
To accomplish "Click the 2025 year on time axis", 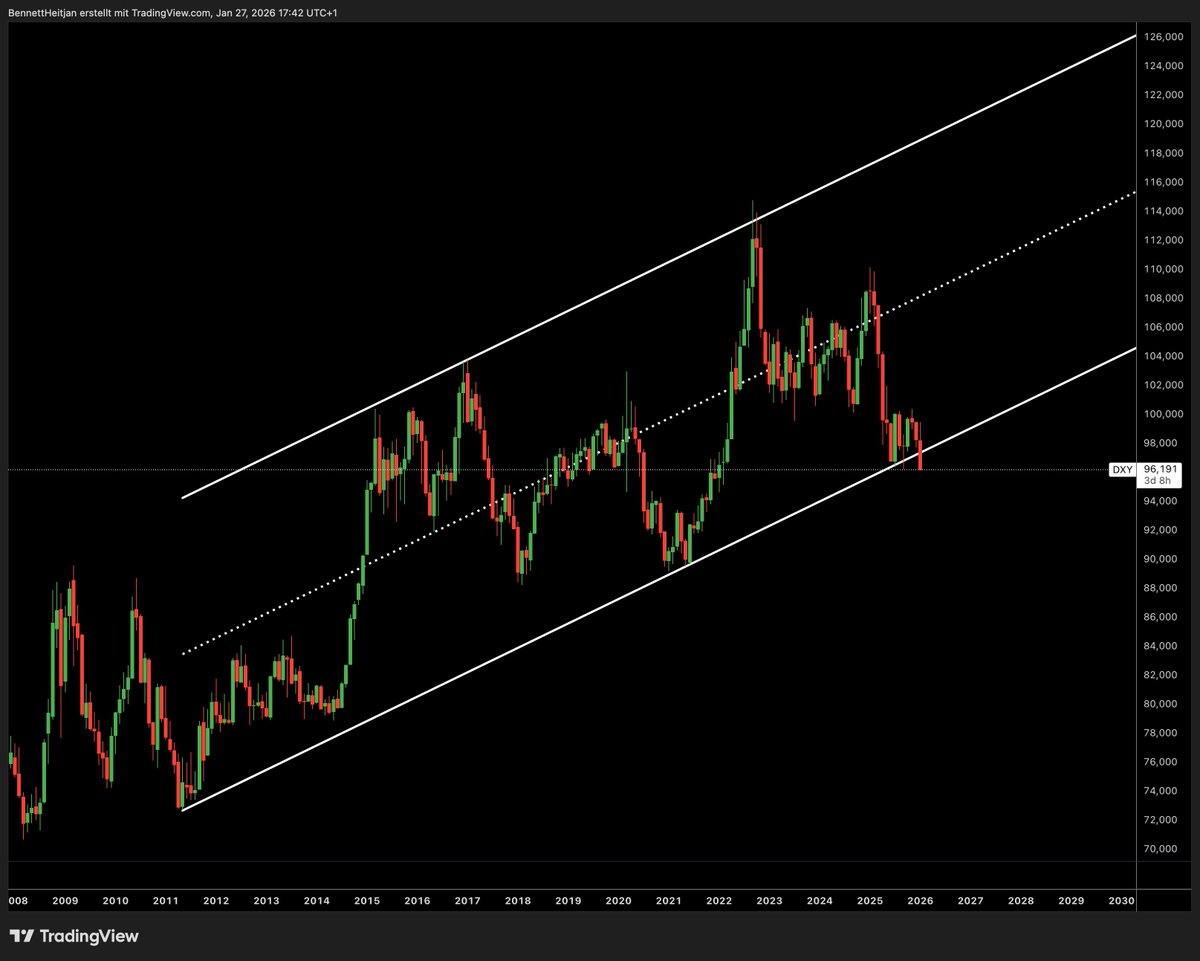I will 870,901.
